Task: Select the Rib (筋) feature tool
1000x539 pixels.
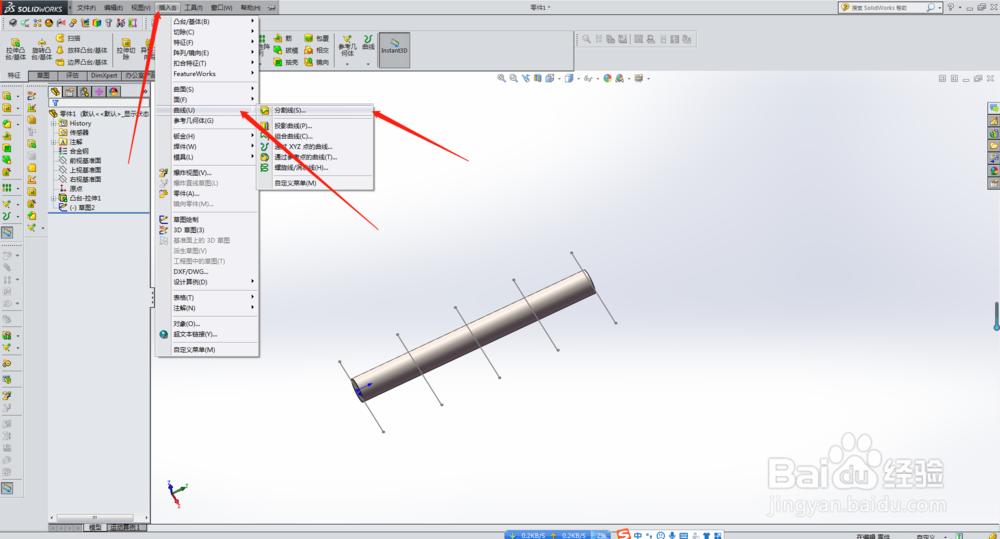Action: coord(283,38)
